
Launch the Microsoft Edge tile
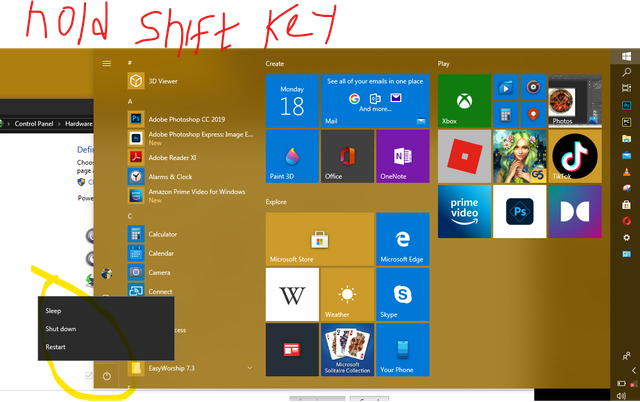[x=403, y=239]
